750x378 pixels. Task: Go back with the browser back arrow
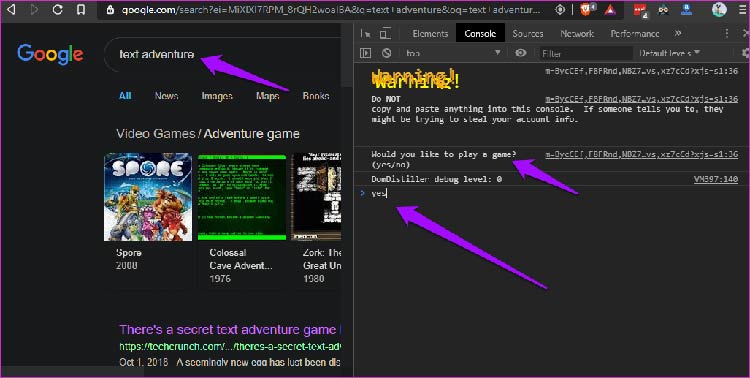(x=11, y=9)
